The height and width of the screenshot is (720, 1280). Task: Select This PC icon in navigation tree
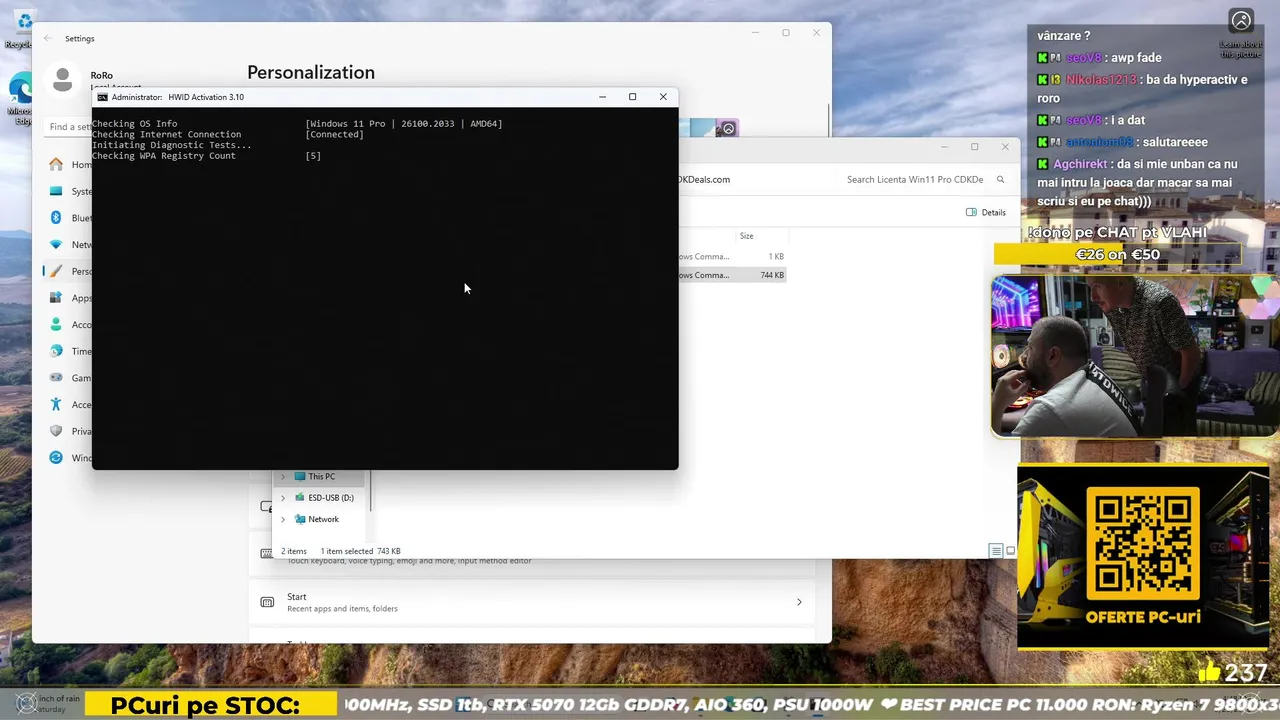click(x=300, y=477)
